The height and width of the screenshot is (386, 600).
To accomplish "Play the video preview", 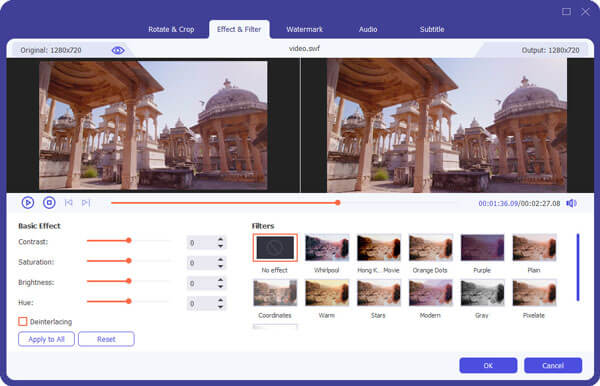I will pyautogui.click(x=28, y=203).
